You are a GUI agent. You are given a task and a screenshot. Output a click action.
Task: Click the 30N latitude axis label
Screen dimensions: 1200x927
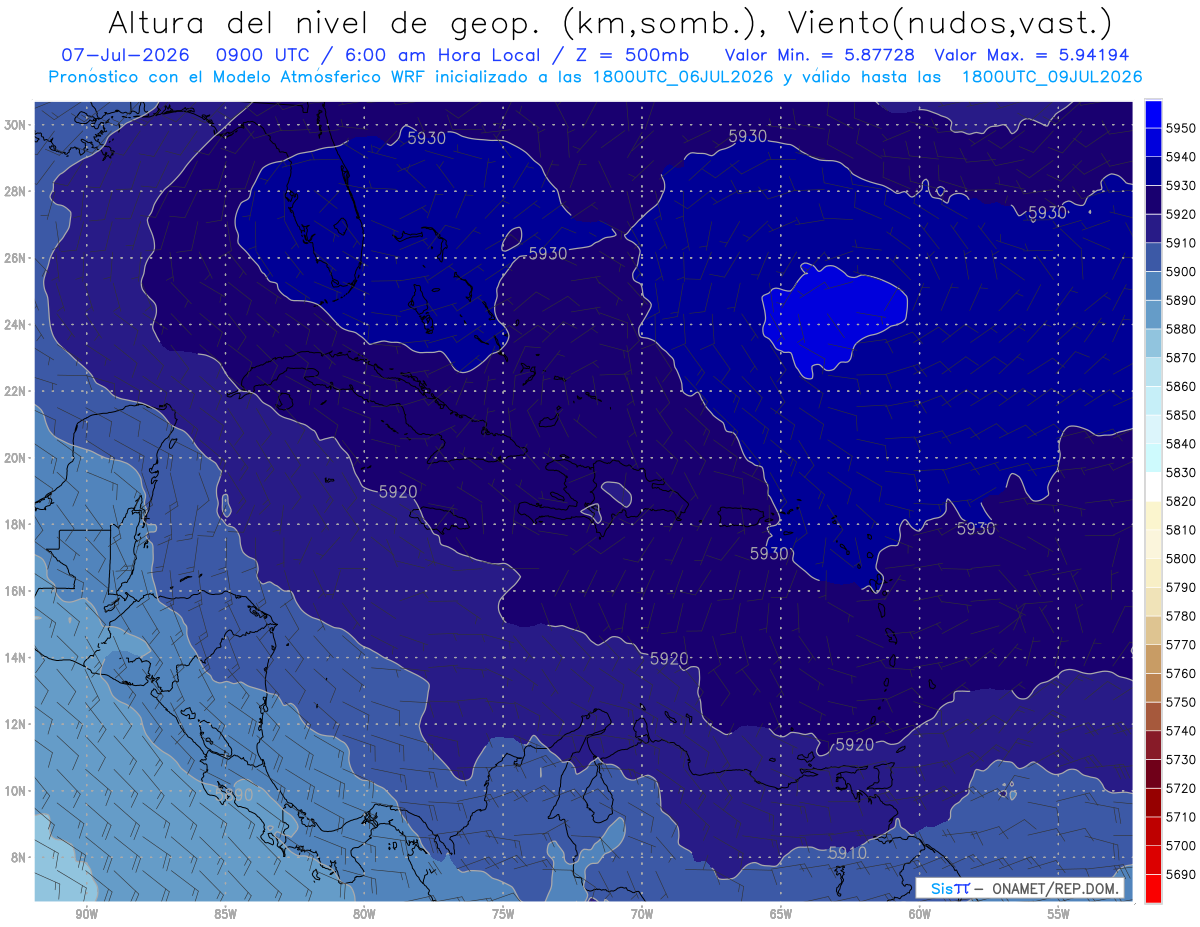click(x=16, y=124)
